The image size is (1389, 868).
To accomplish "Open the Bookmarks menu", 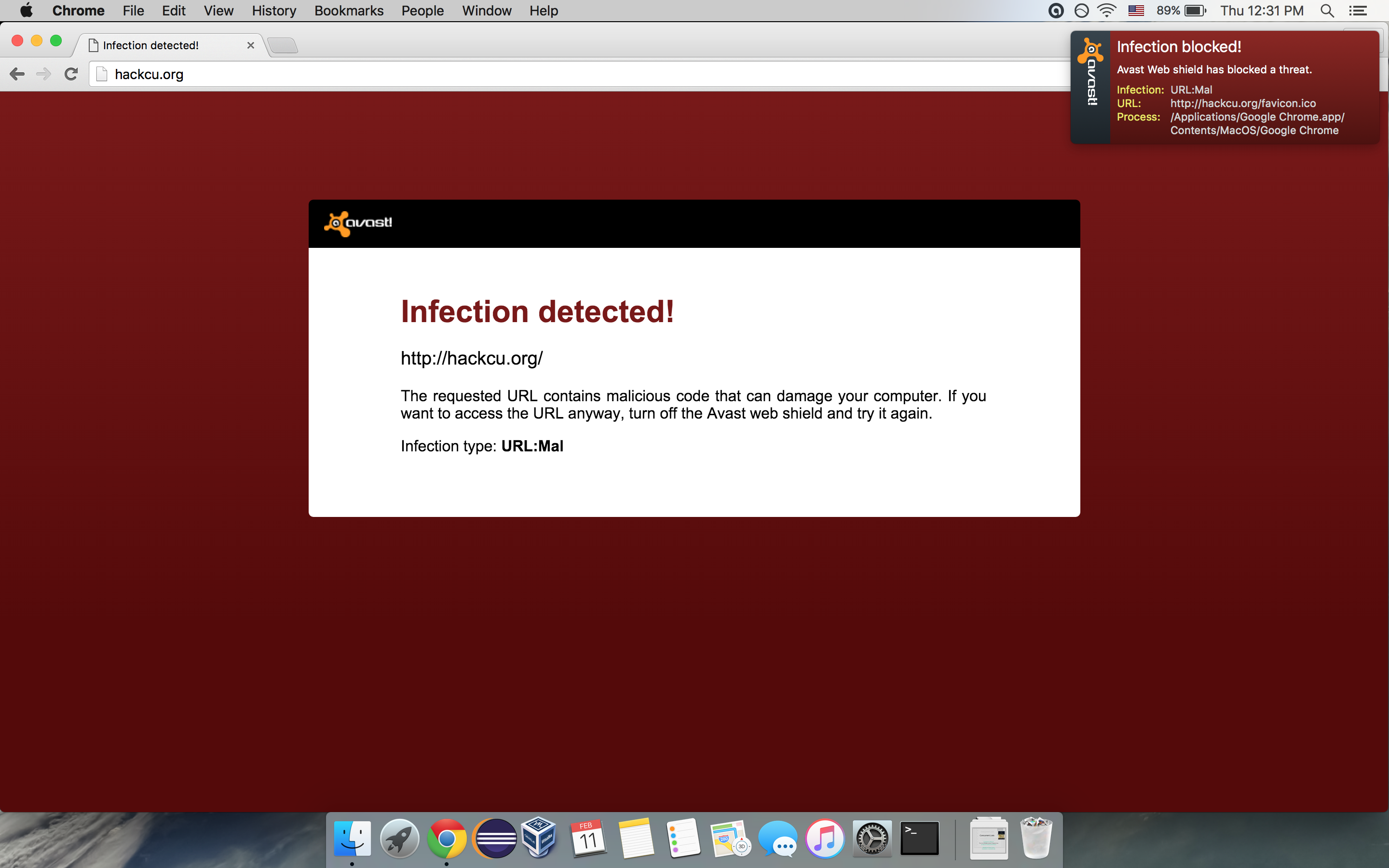I will (348, 11).
